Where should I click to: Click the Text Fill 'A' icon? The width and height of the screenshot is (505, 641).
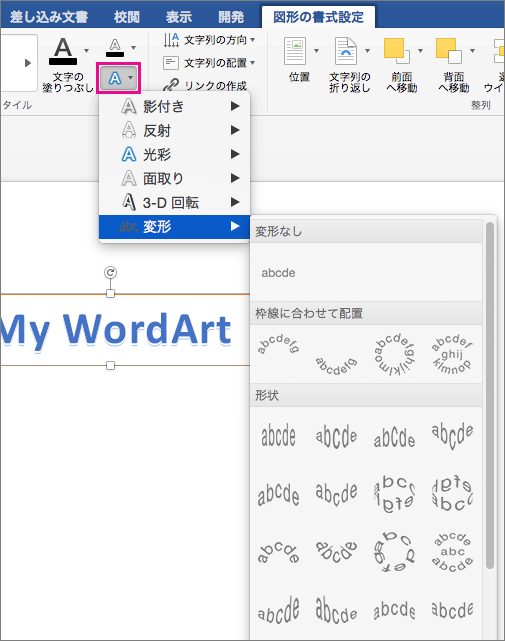tap(63, 51)
